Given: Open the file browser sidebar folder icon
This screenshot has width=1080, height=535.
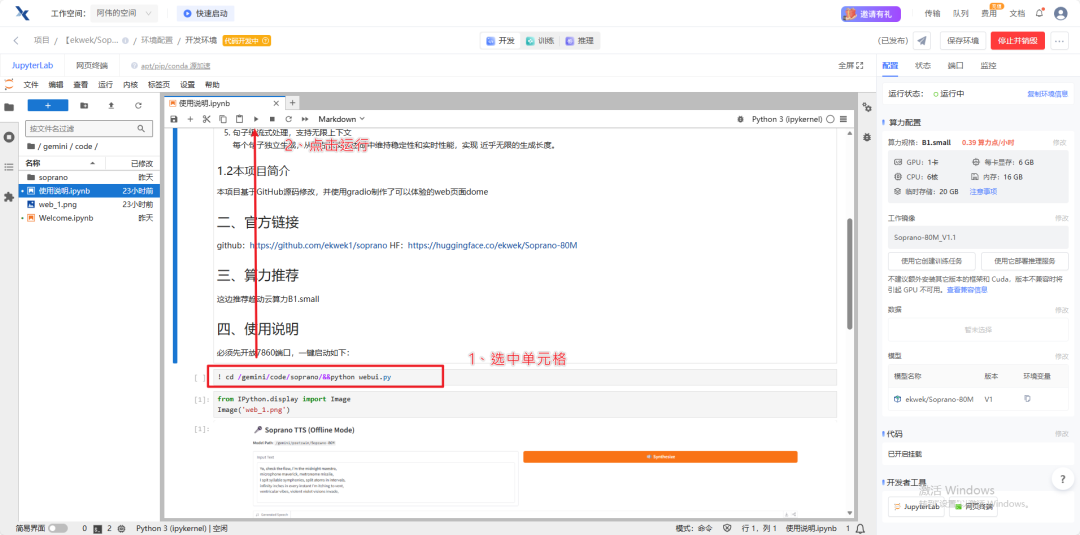Looking at the screenshot, I should [9, 107].
